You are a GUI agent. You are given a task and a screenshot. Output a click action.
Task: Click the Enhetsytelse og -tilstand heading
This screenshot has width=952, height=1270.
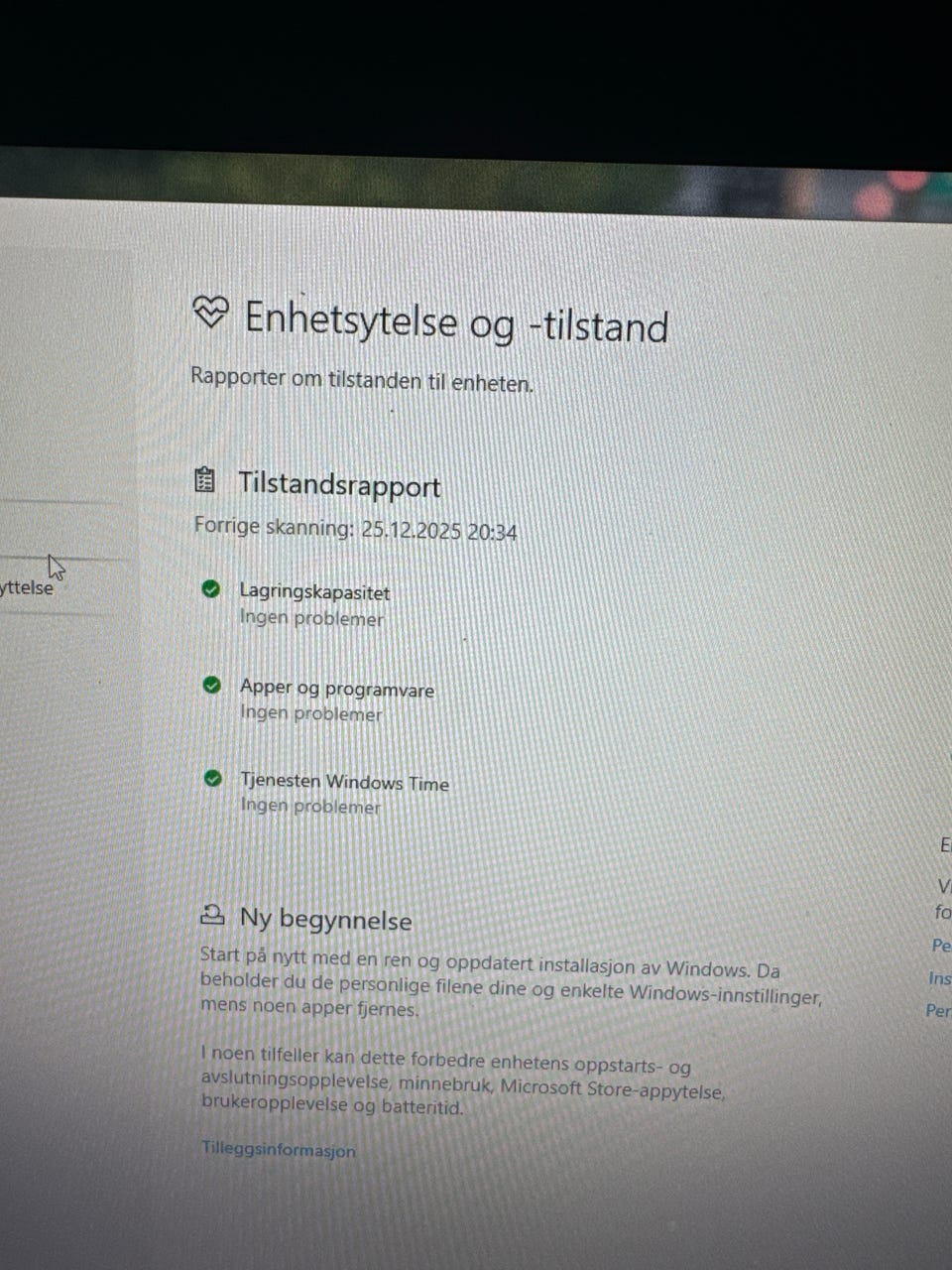[x=456, y=321]
